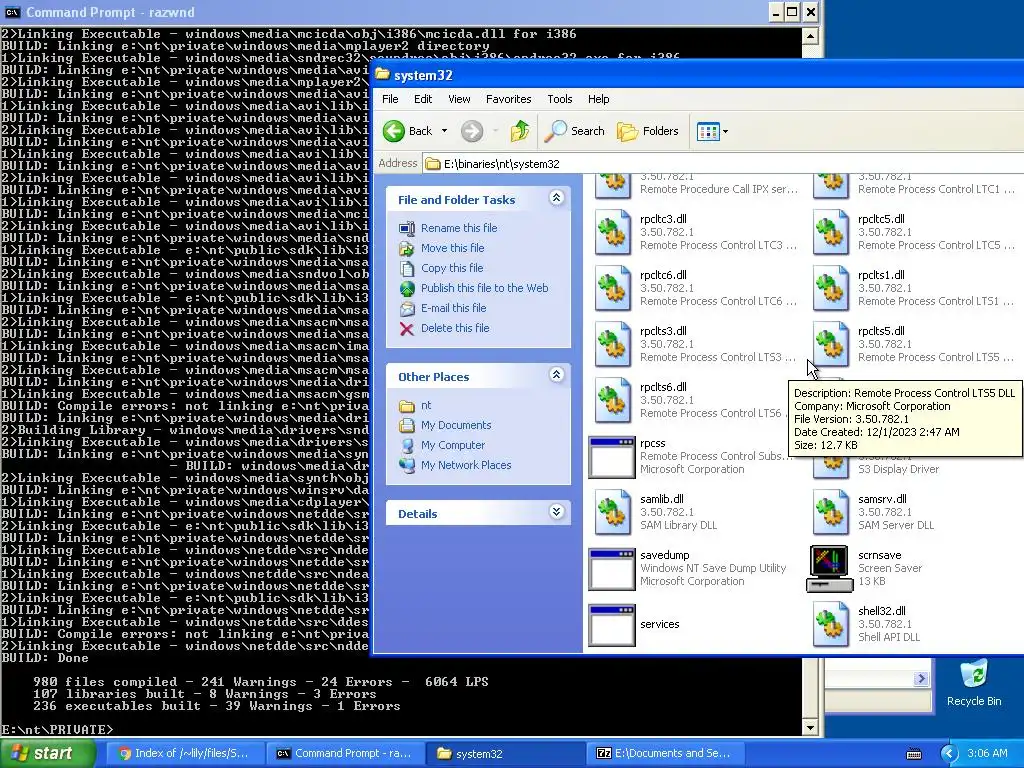Screen dimensions: 1024x768
Task: Click the red X delete icon
Action: [407, 329]
